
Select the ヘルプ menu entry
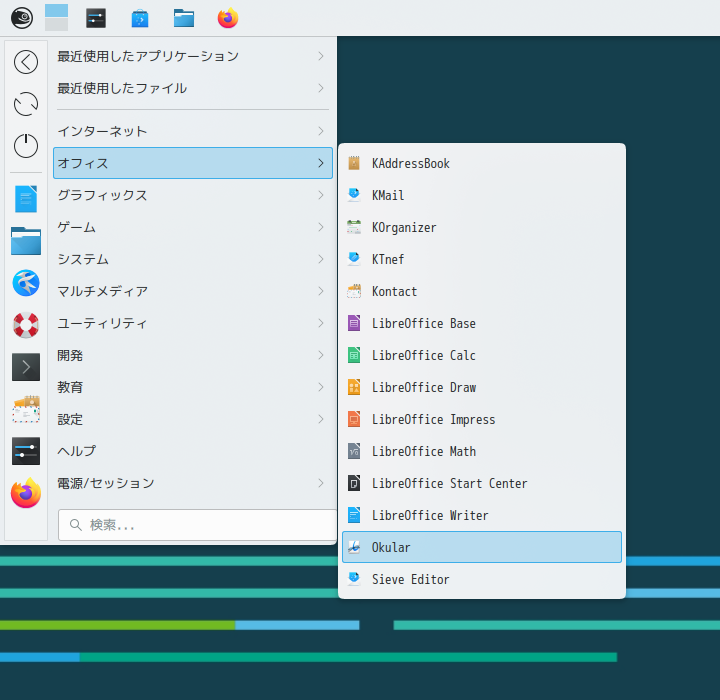[193, 451]
